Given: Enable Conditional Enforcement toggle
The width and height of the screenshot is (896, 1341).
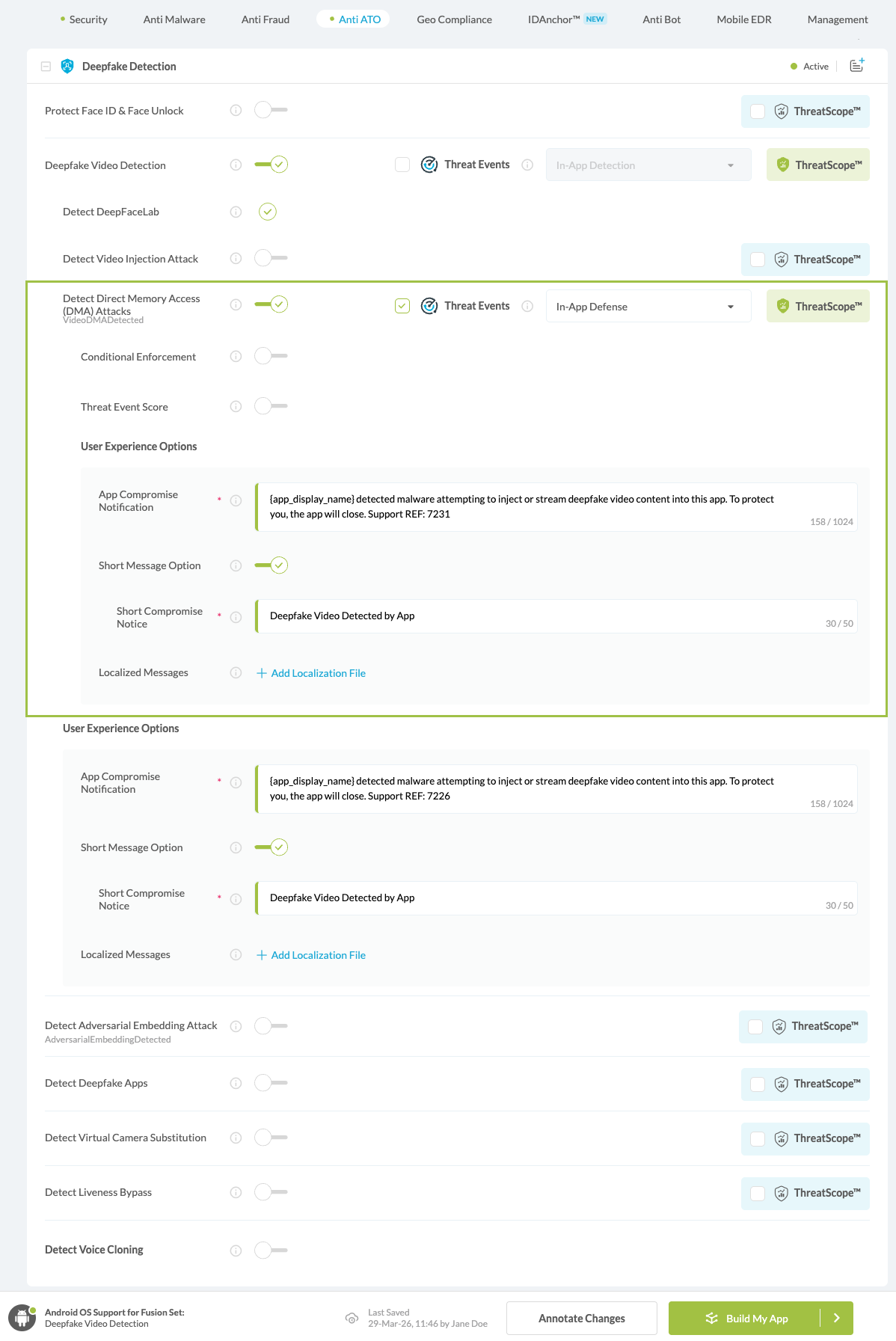Looking at the screenshot, I should 271,356.
